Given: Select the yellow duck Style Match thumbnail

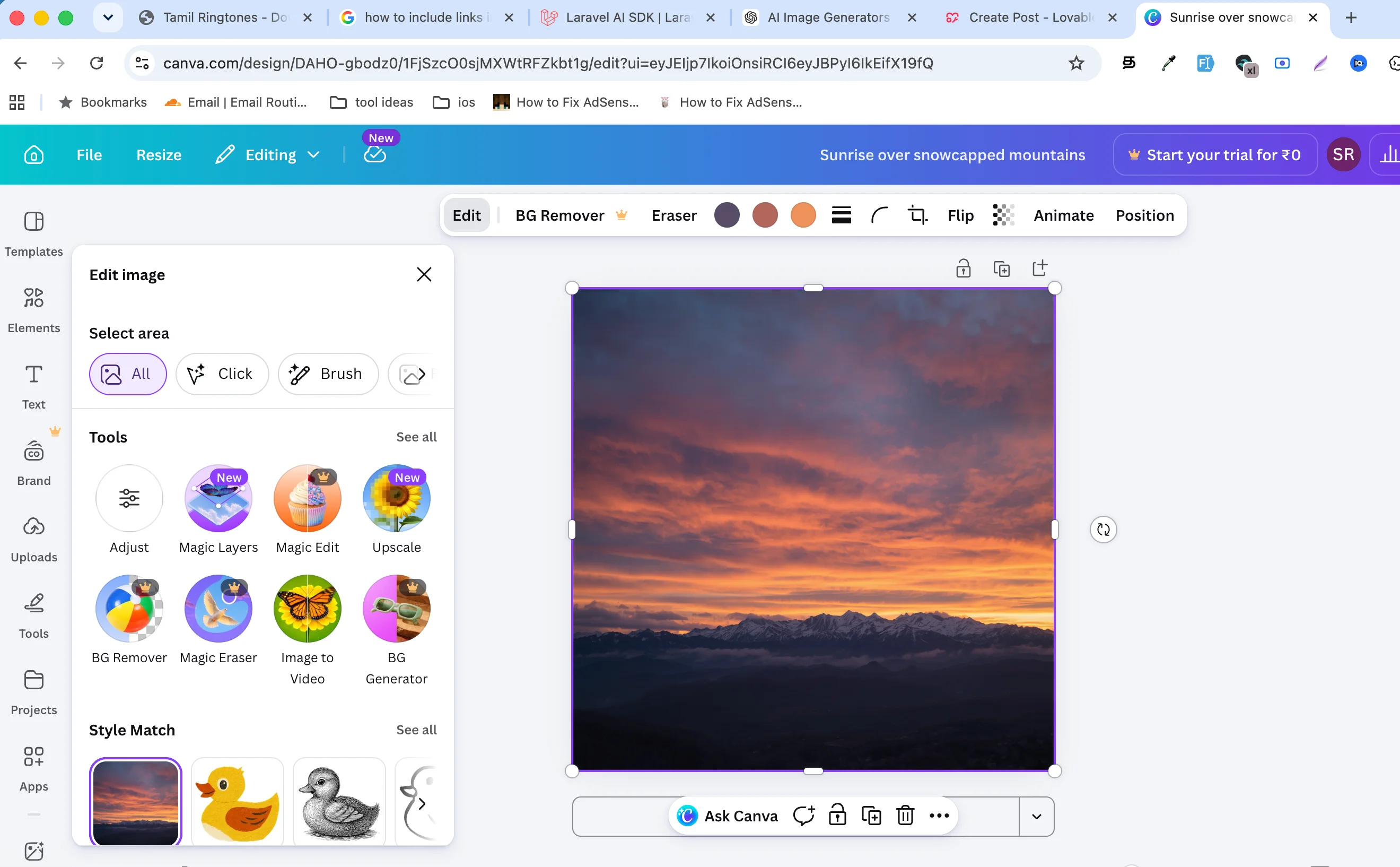Looking at the screenshot, I should pos(237,802).
